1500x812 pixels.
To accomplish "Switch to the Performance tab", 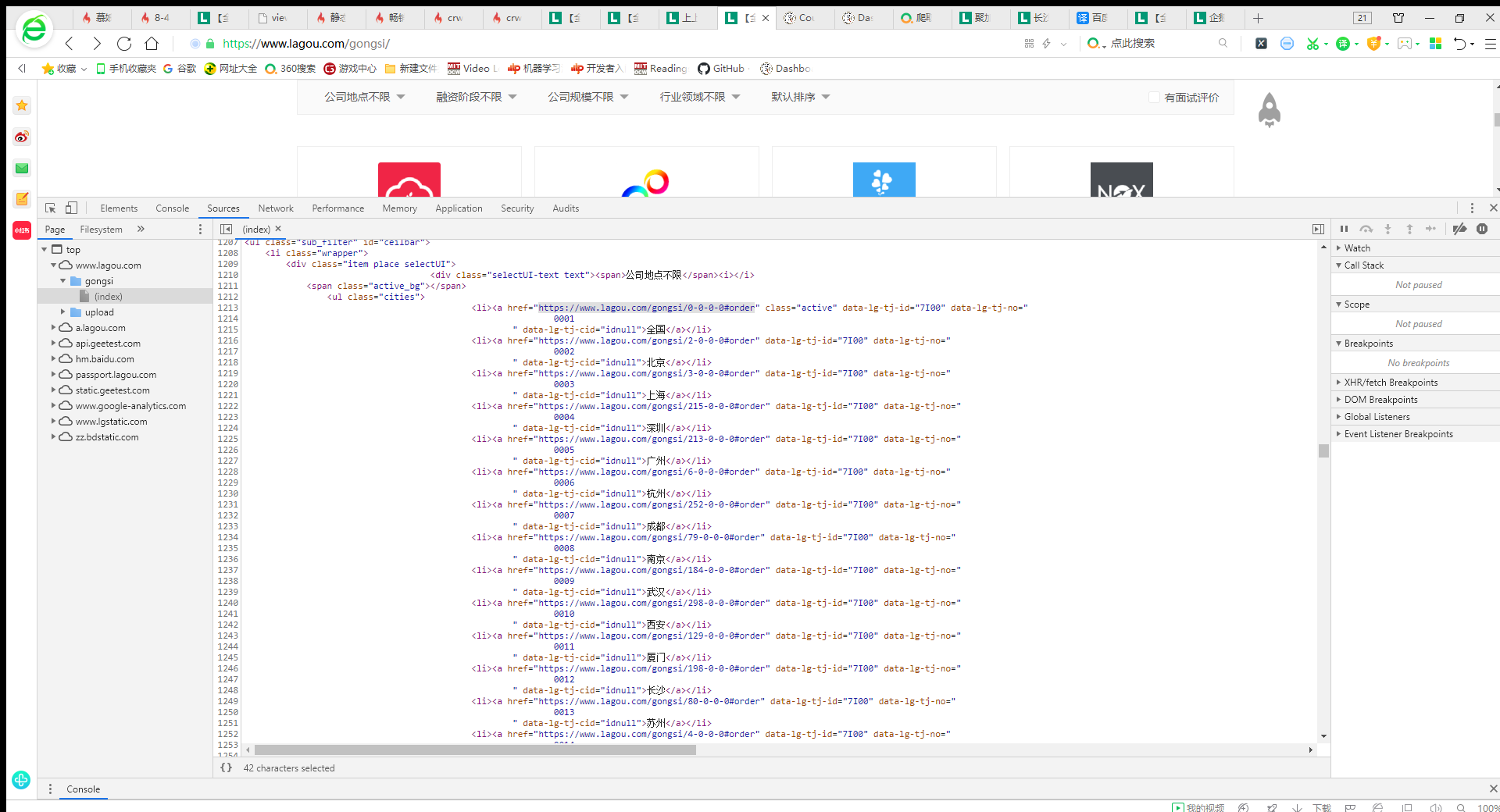I will (x=337, y=208).
